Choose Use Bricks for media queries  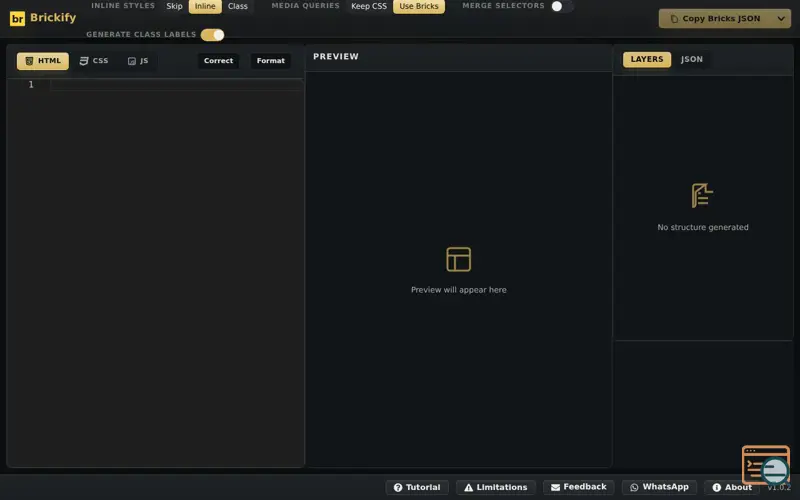coord(419,6)
